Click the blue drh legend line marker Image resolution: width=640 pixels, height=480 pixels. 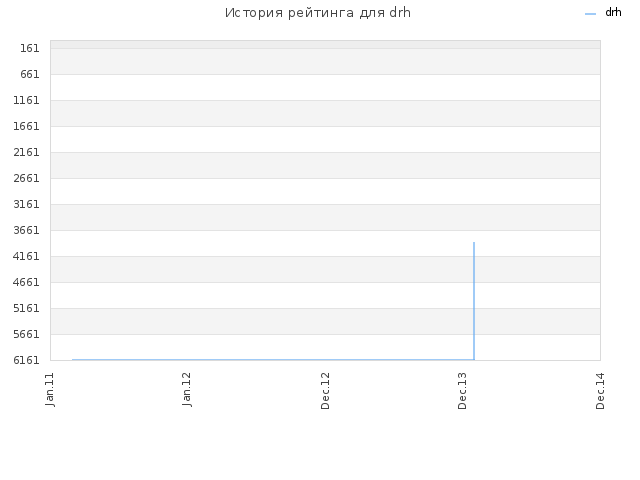pyautogui.click(x=590, y=14)
